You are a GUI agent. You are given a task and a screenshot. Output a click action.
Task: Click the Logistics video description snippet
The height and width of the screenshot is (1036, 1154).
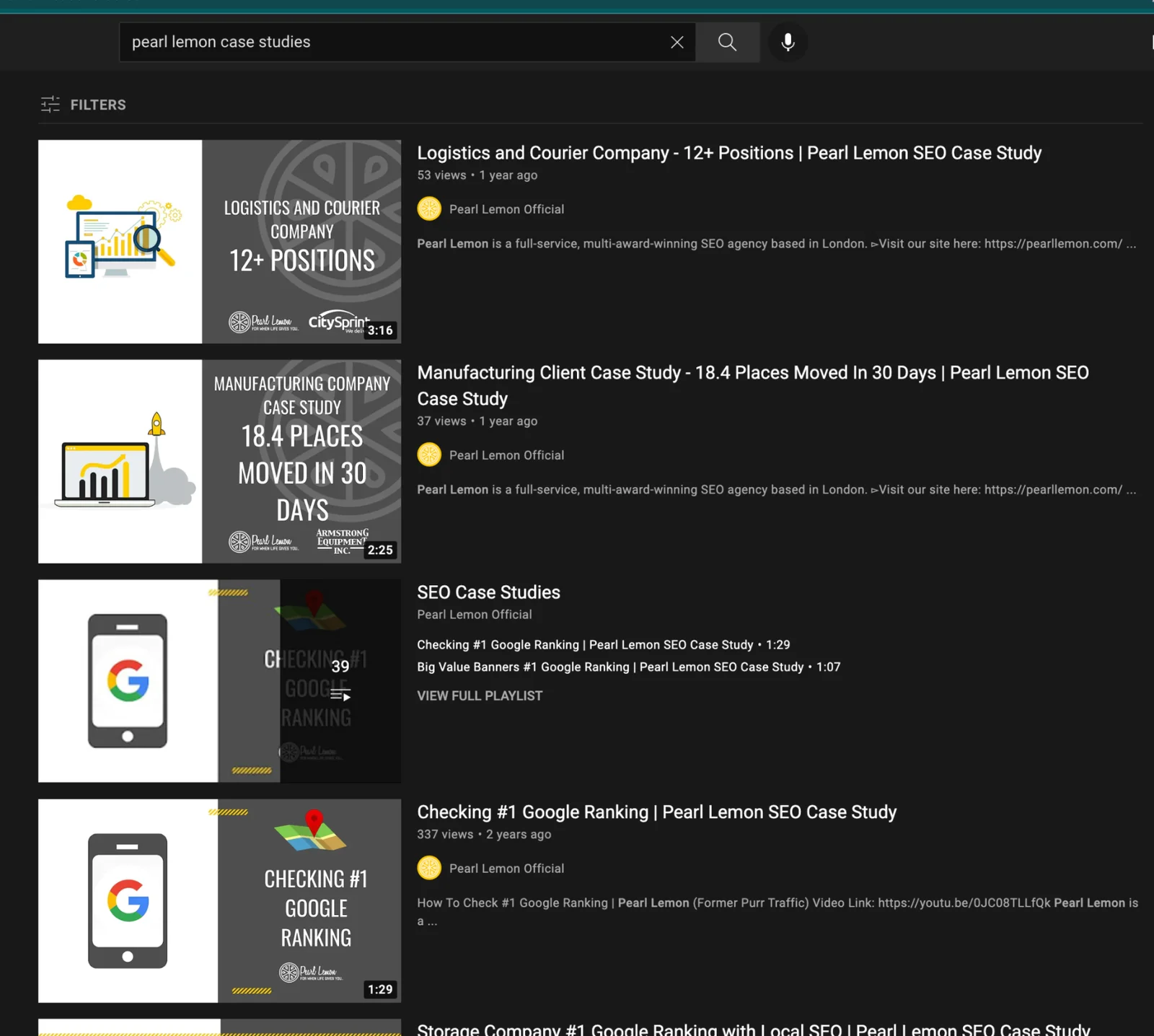click(776, 244)
